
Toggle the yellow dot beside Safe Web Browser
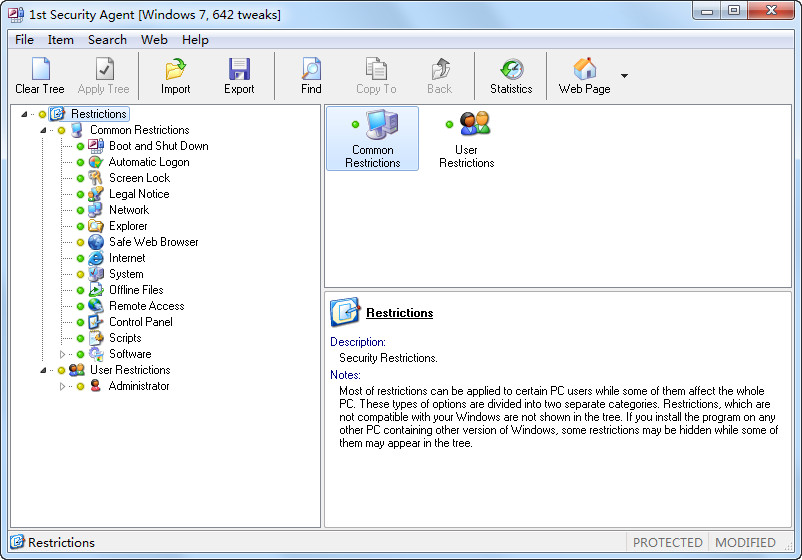coord(80,242)
